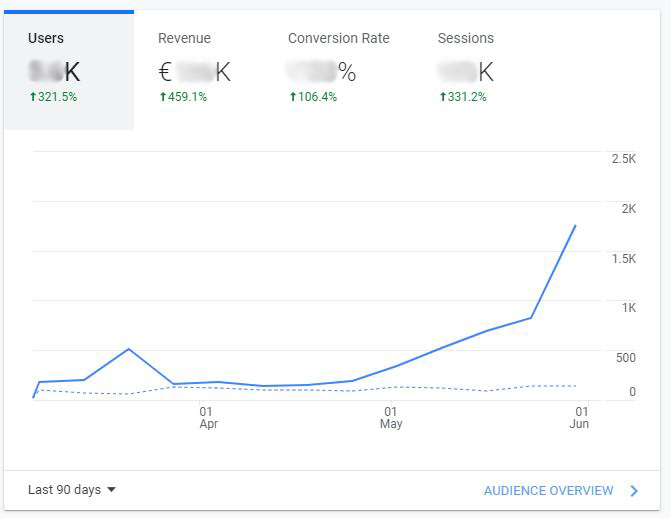The height and width of the screenshot is (518, 671).
Task: Click the chevron arrow next to Audience Overview
Action: pyautogui.click(x=634, y=491)
